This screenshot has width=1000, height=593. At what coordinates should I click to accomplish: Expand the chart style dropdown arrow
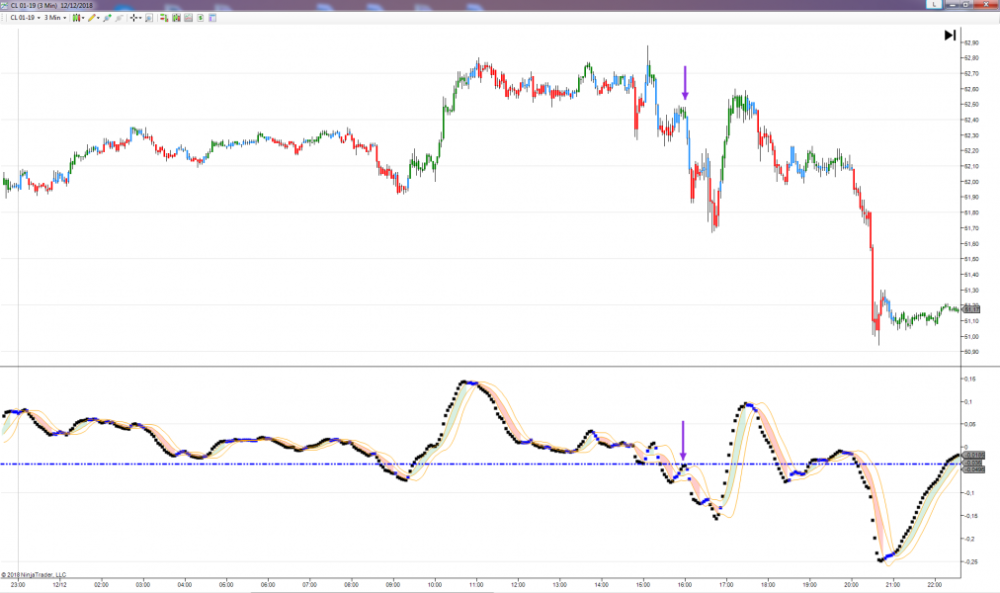[x=84, y=18]
